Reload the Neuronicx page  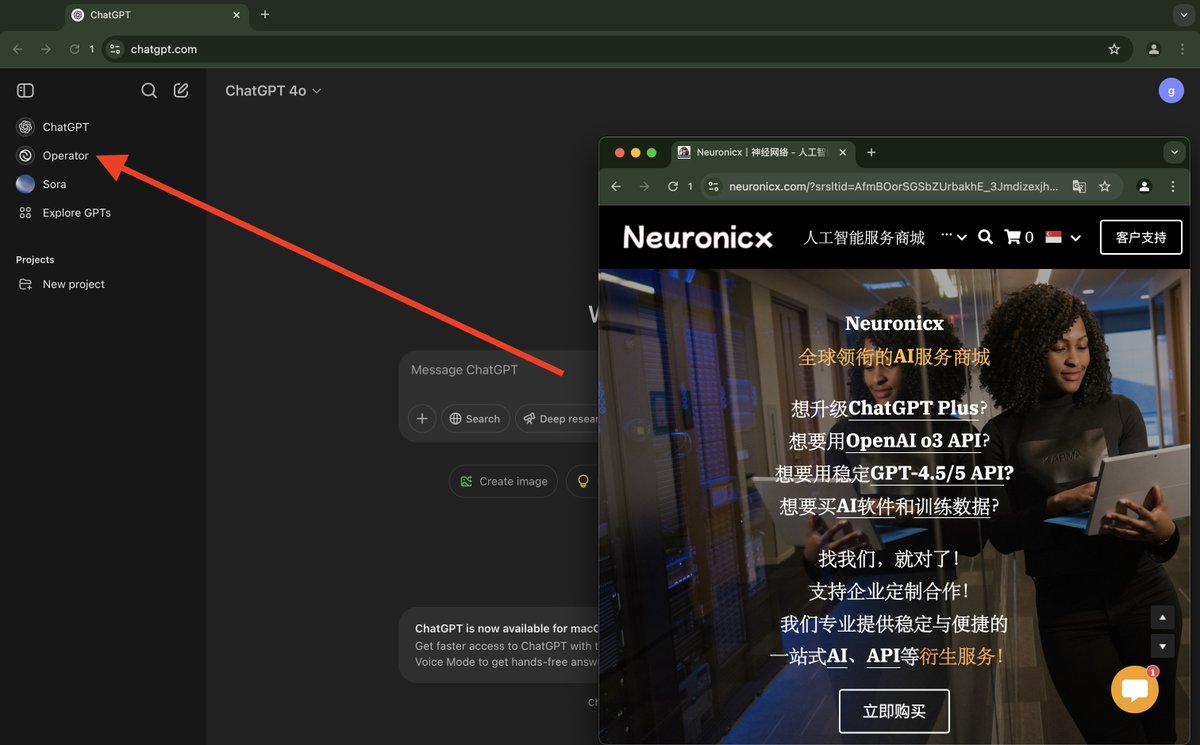click(673, 186)
